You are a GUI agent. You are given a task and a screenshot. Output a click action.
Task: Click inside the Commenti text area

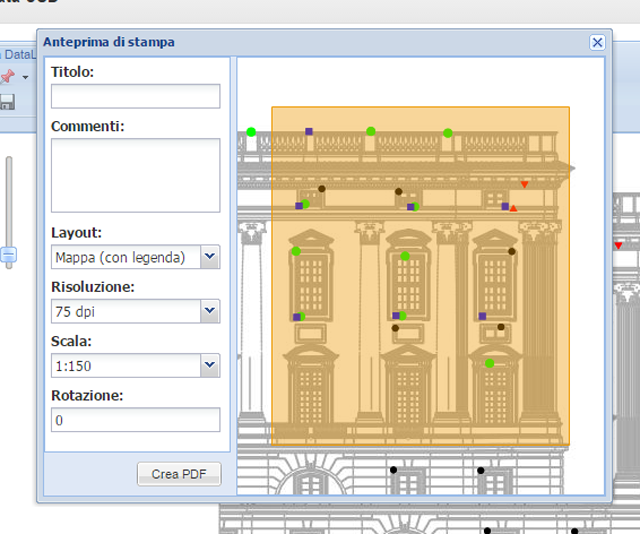[x=135, y=175]
